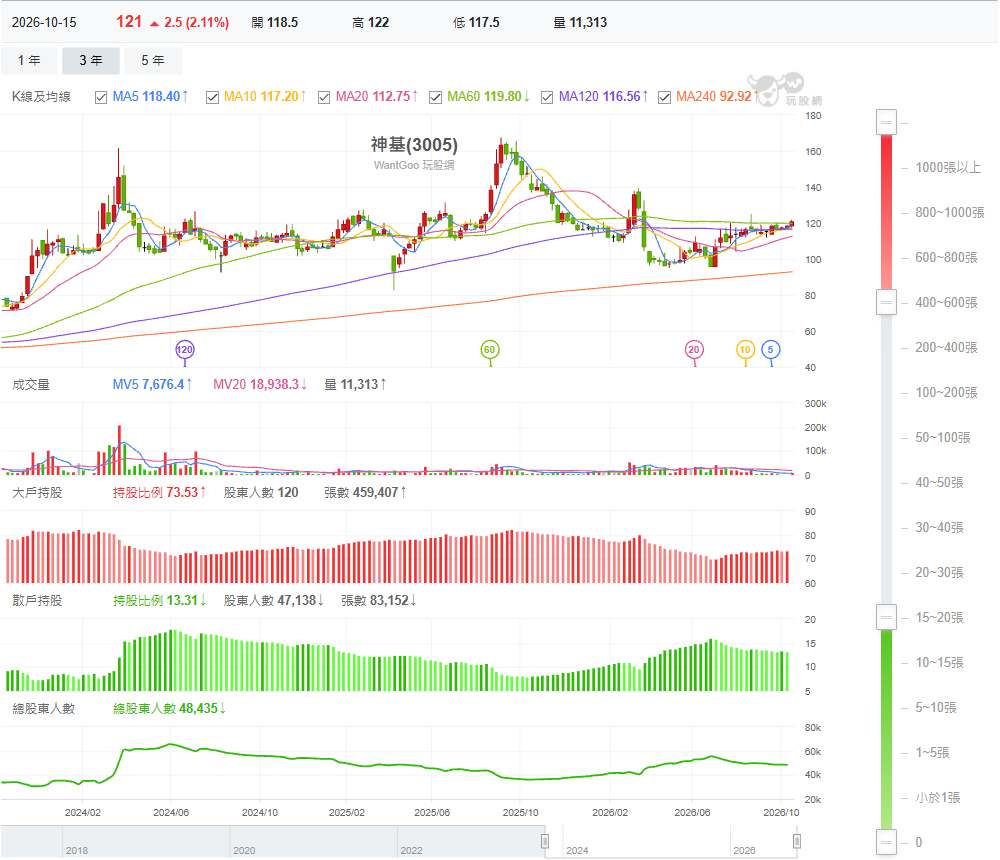The image size is (1000, 860).
Task: Click the blue 5 moving average marker
Action: 770,350
